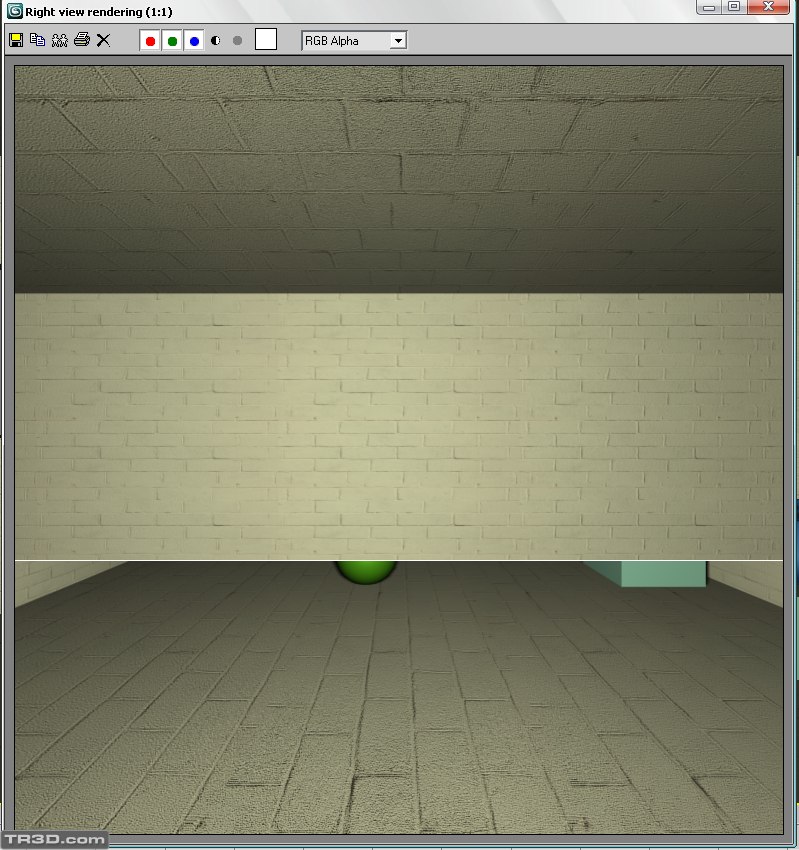Expand the RGB Alpha channel dropdown
Screen dimensions: 799x850
tap(397, 41)
